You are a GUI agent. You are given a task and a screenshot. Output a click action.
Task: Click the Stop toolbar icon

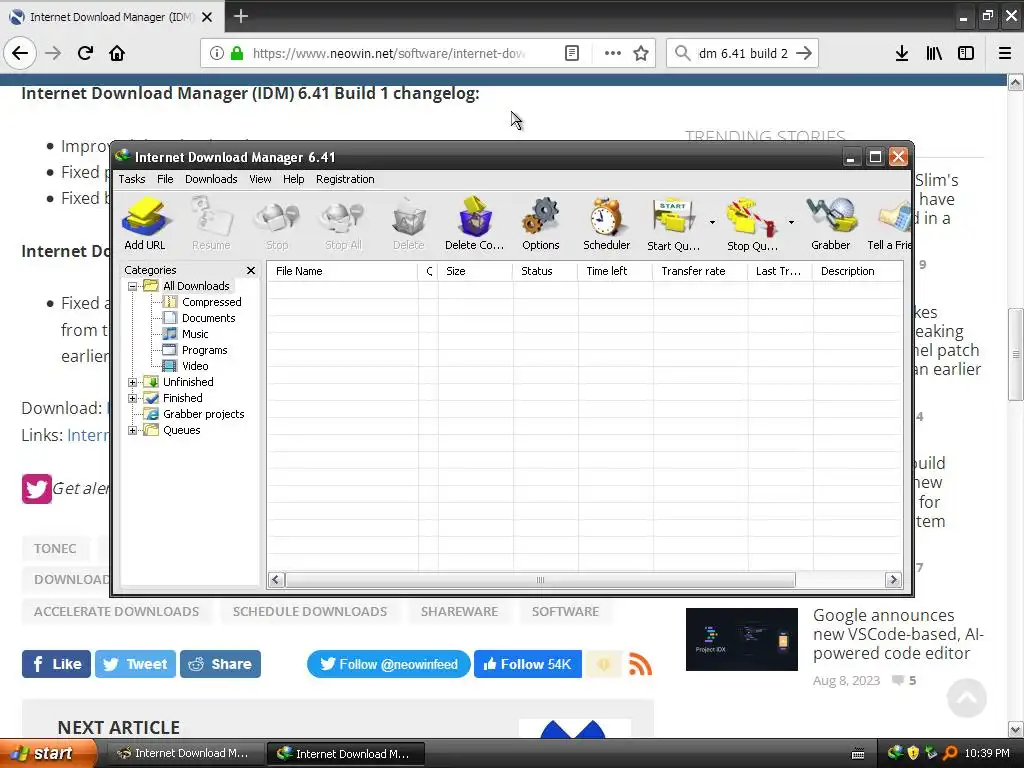tap(277, 223)
